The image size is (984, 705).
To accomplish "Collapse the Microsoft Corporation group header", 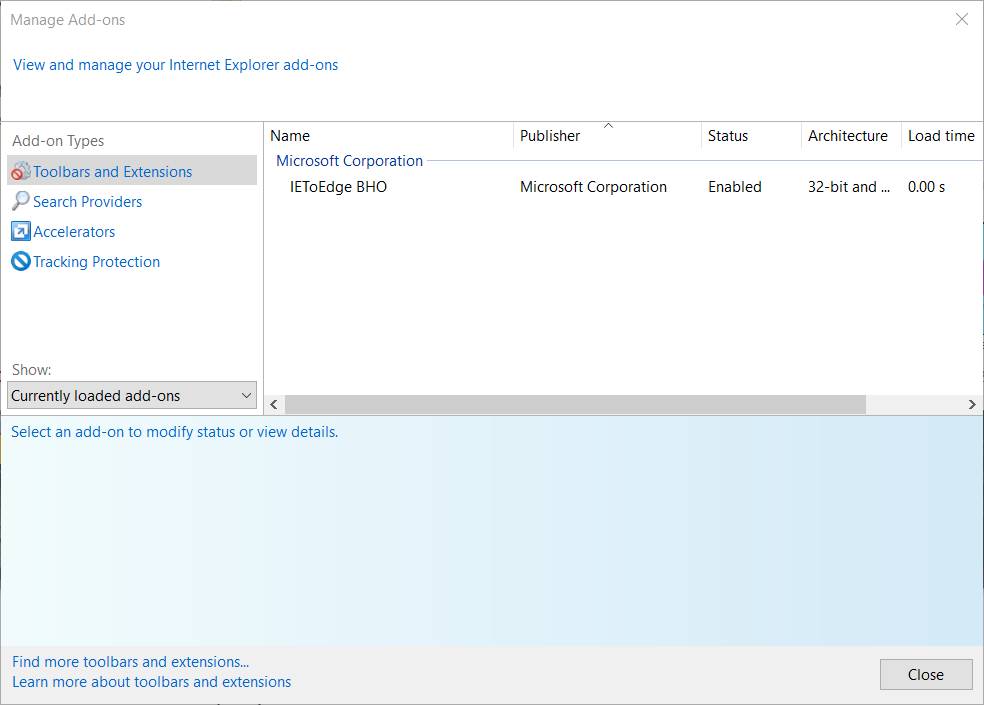I will click(x=350, y=161).
